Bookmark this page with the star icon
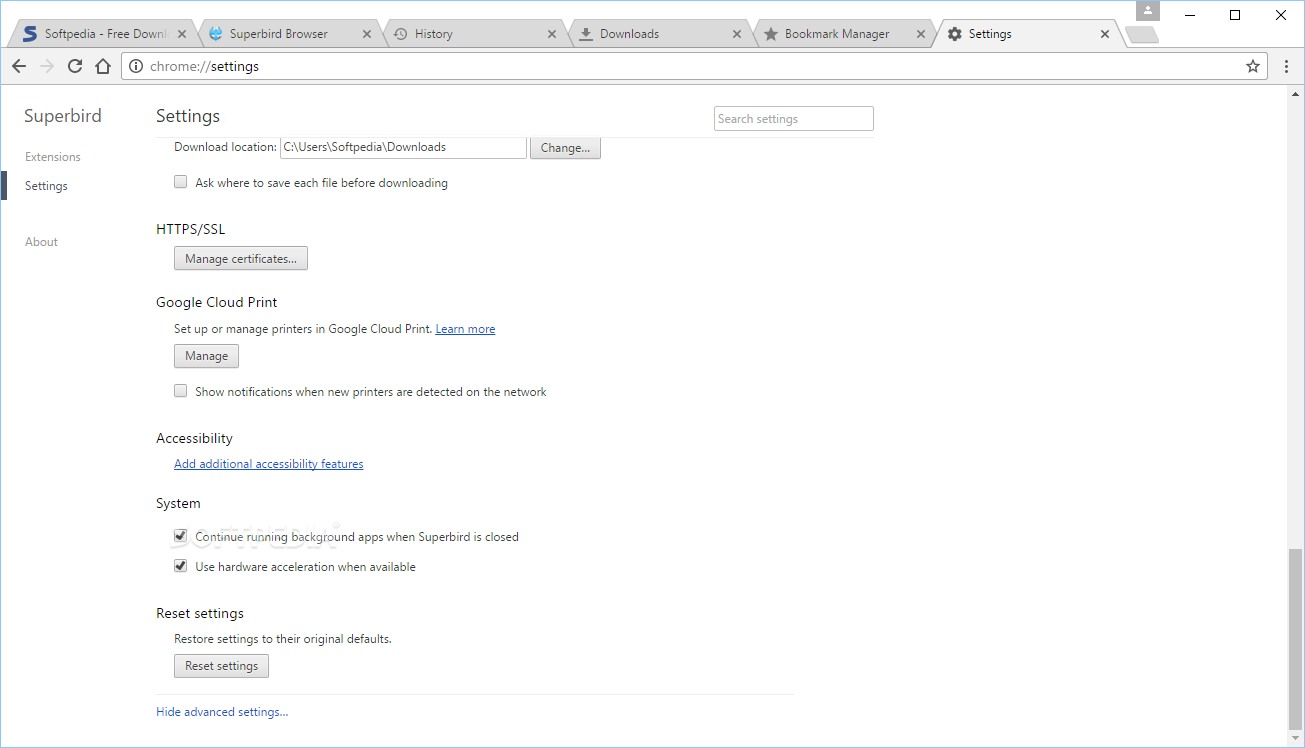 [x=1253, y=66]
